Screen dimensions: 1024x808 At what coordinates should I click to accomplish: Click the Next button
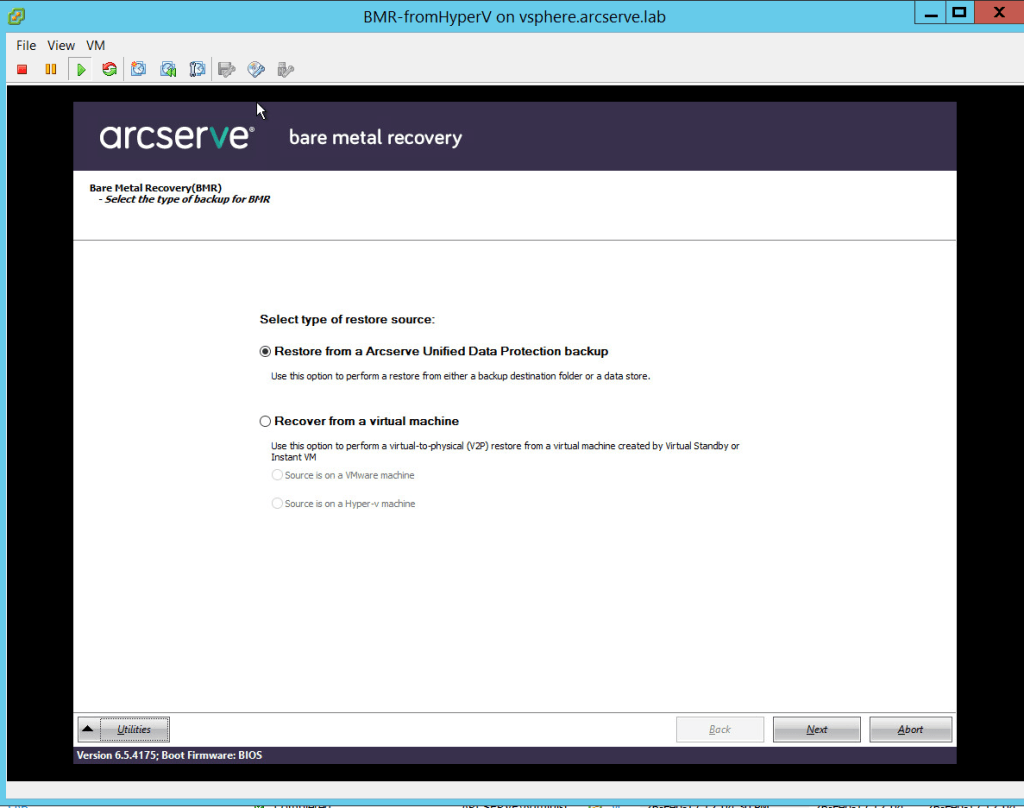(816, 729)
